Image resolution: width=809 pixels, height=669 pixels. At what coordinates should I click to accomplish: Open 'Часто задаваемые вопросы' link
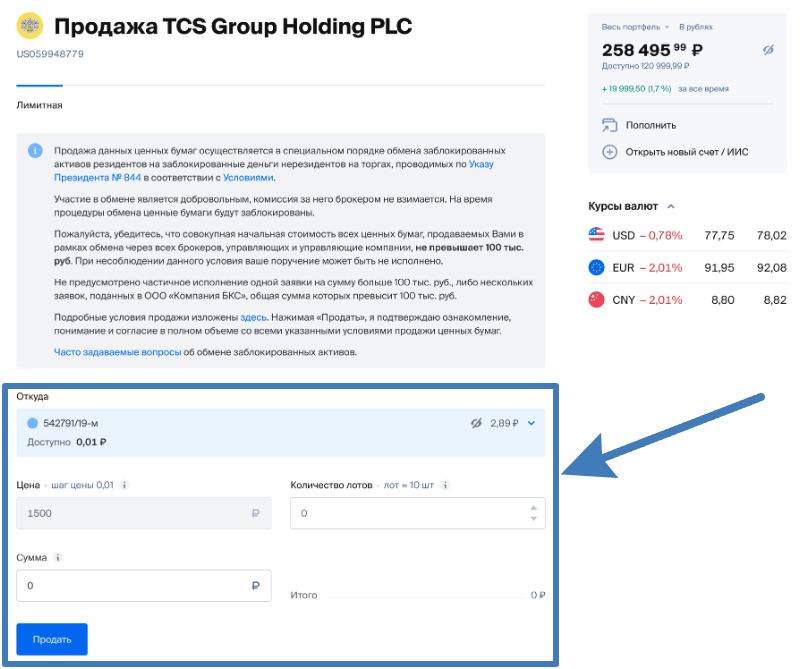(x=117, y=352)
